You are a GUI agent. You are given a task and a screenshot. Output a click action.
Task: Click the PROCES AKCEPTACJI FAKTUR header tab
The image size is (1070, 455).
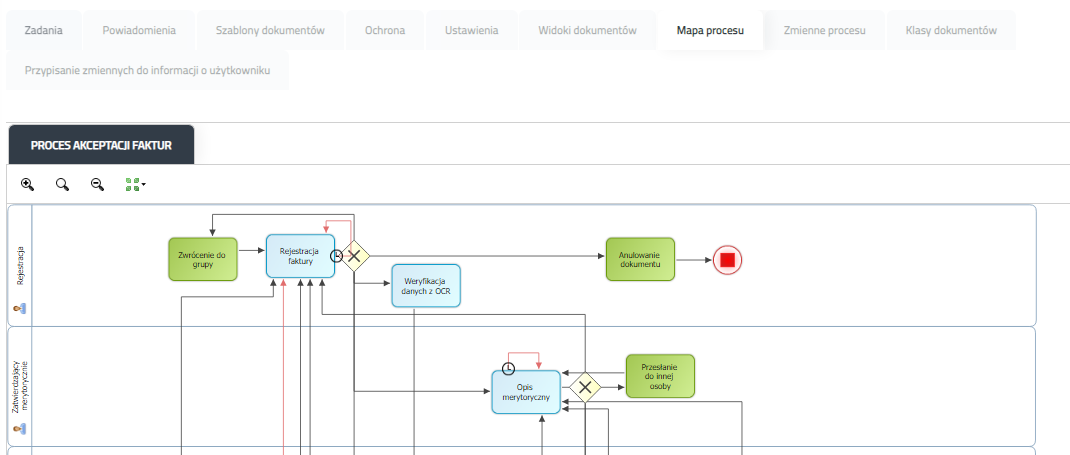pos(101,145)
